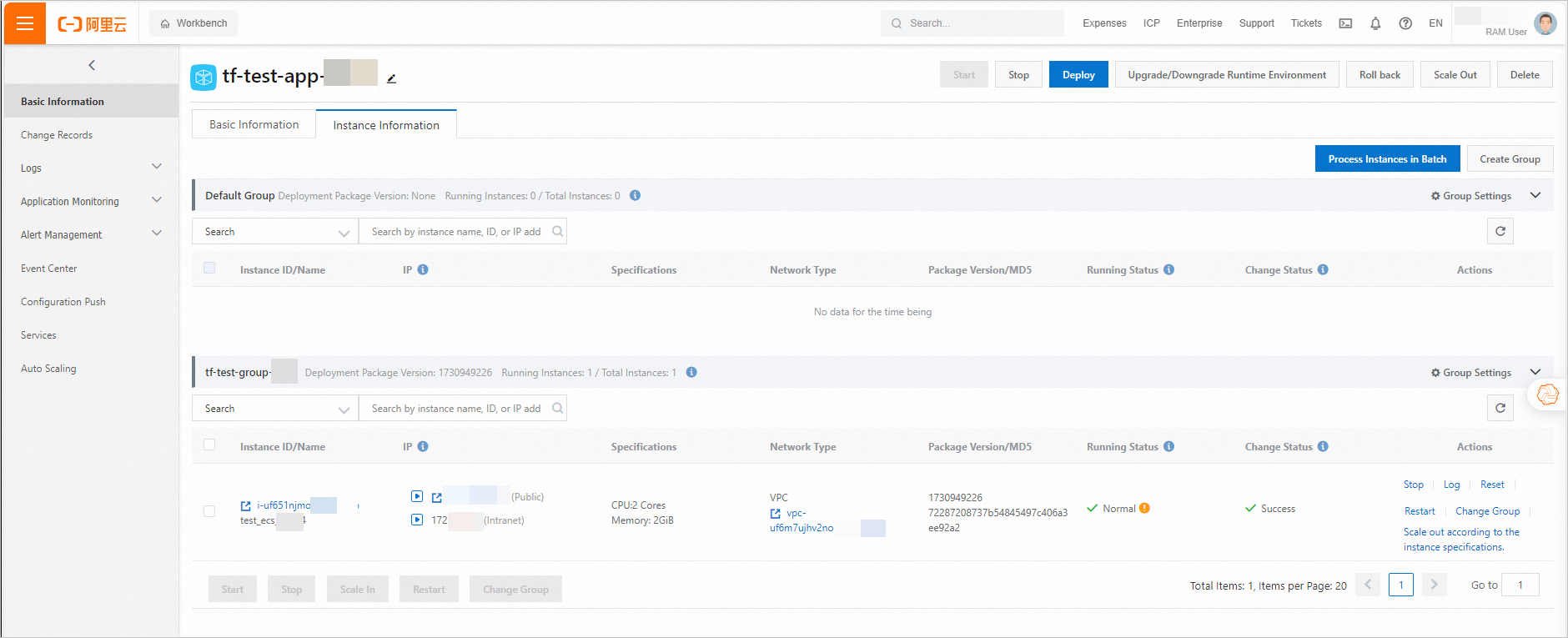Viewport: 1568px width, 638px height.
Task: Click Upgrade/Downgrade Runtime Environment
Action: pos(1227,74)
